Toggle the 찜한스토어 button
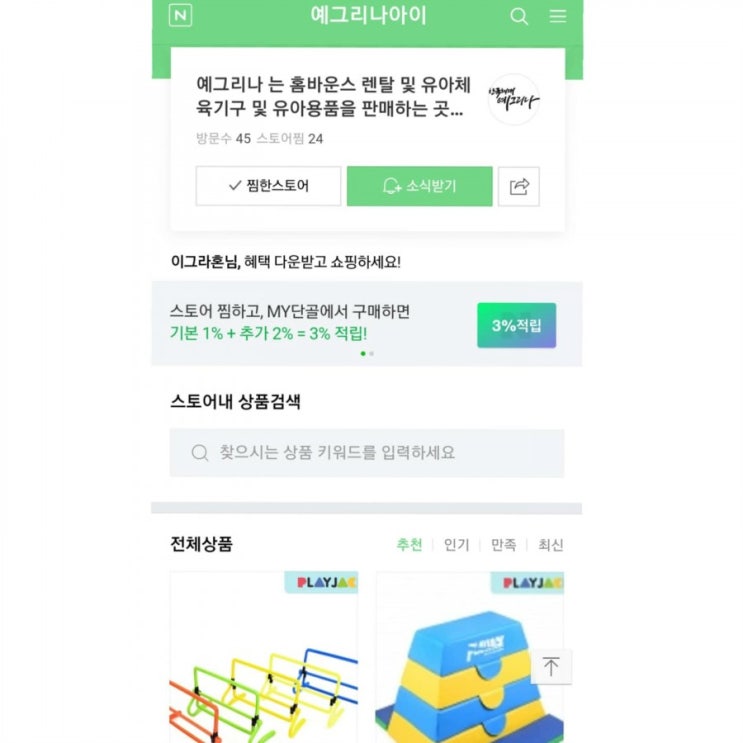Viewport: 743px width, 743px height. (268, 186)
